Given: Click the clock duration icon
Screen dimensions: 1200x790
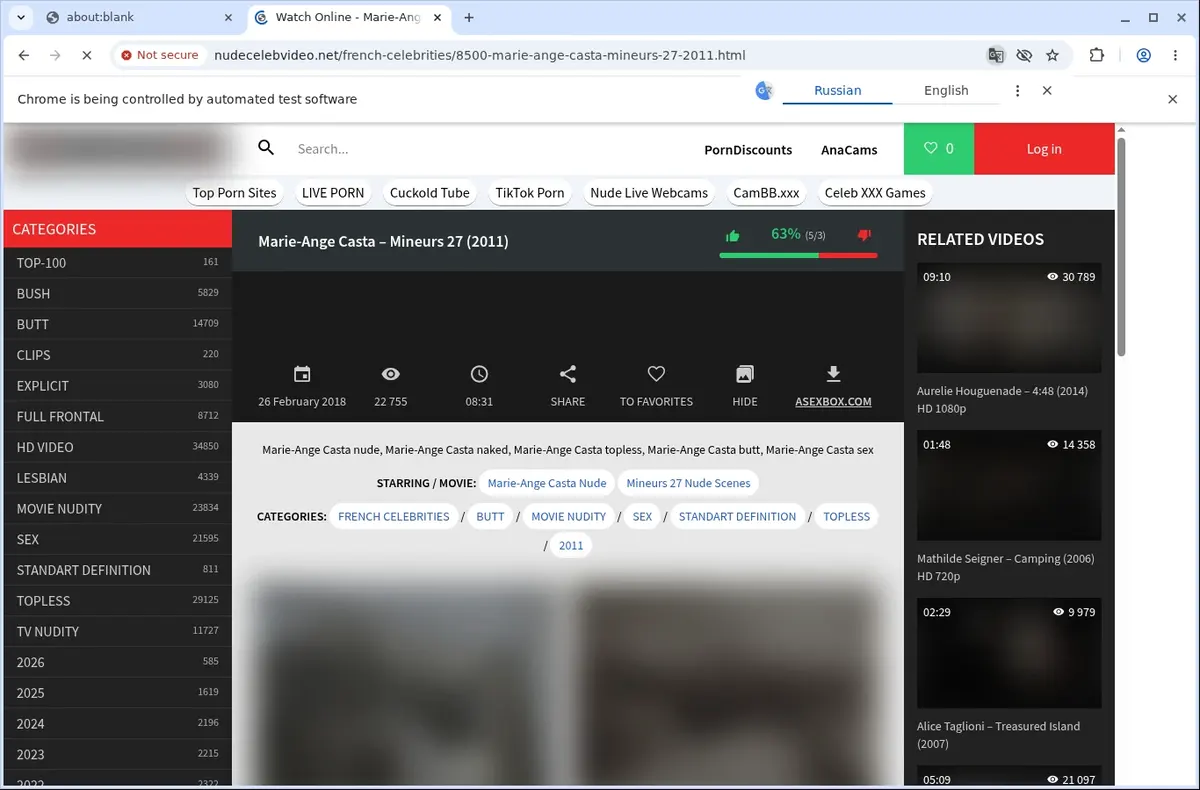Looking at the screenshot, I should point(479,374).
